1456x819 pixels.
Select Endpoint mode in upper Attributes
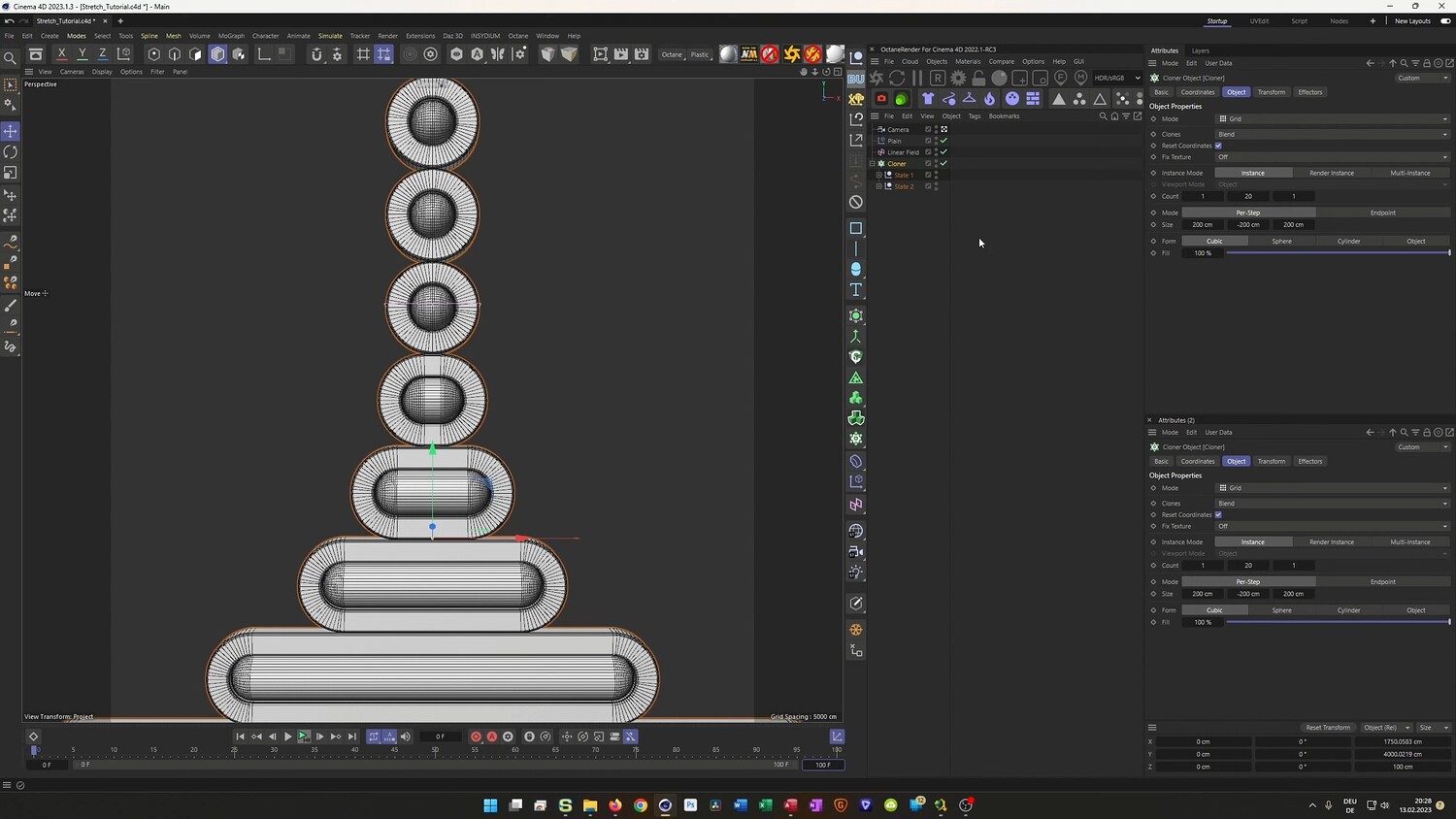1383,213
